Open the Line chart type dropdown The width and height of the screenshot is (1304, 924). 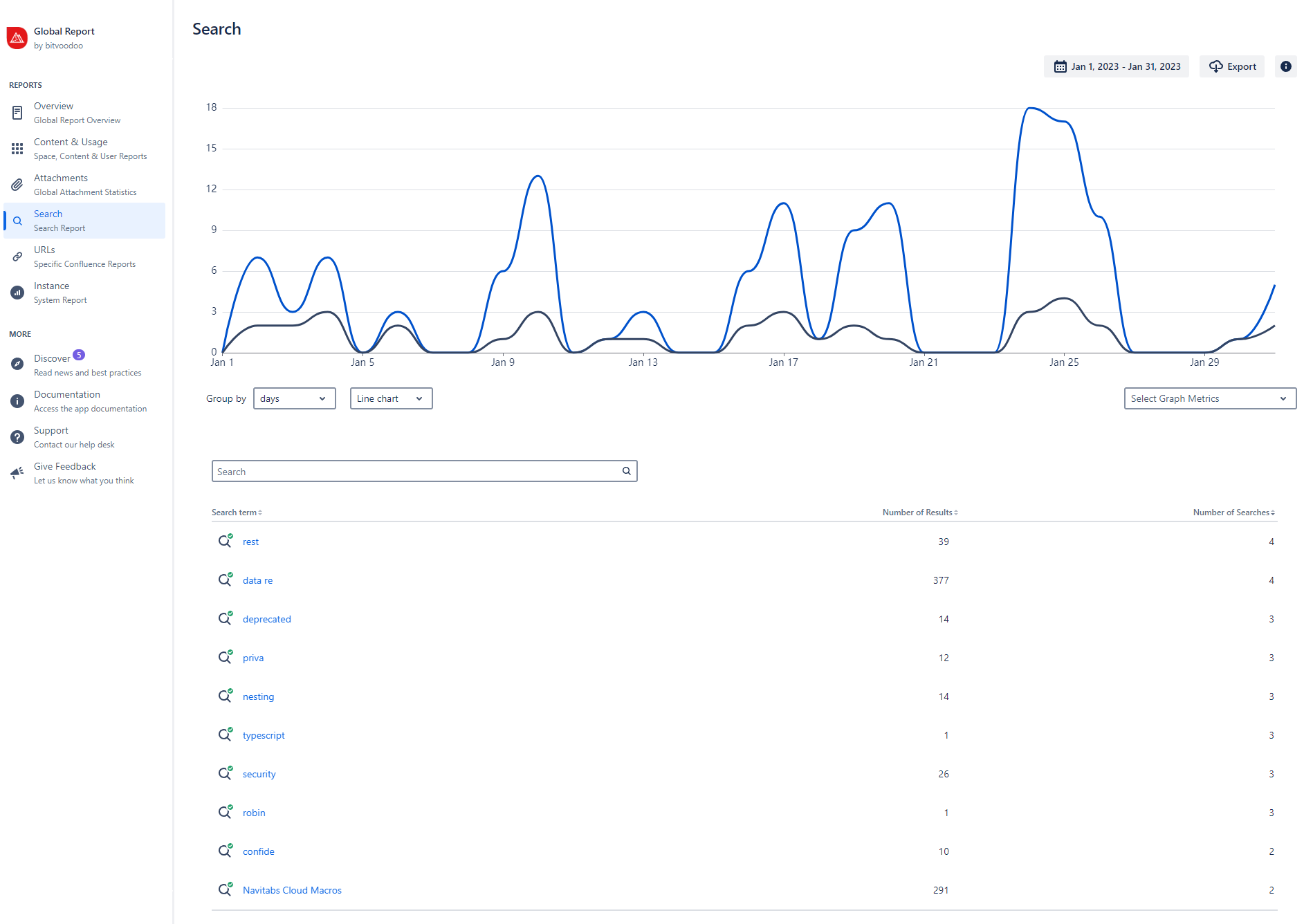pos(391,398)
